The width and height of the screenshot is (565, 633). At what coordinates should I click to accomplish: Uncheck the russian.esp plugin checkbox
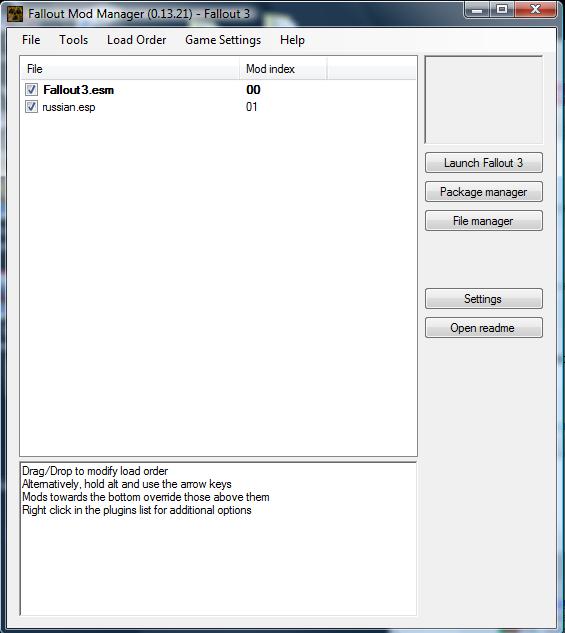click(x=31, y=107)
